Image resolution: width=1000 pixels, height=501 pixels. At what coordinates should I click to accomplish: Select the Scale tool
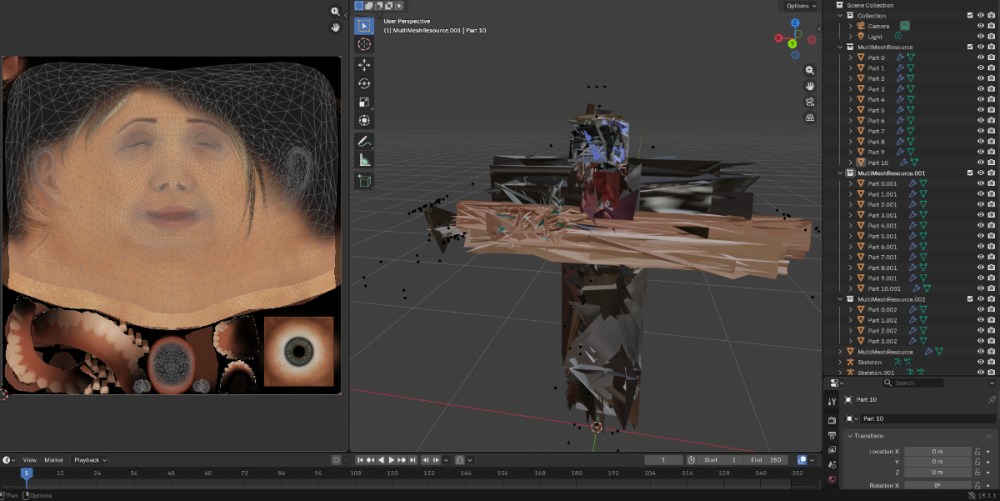pos(364,102)
